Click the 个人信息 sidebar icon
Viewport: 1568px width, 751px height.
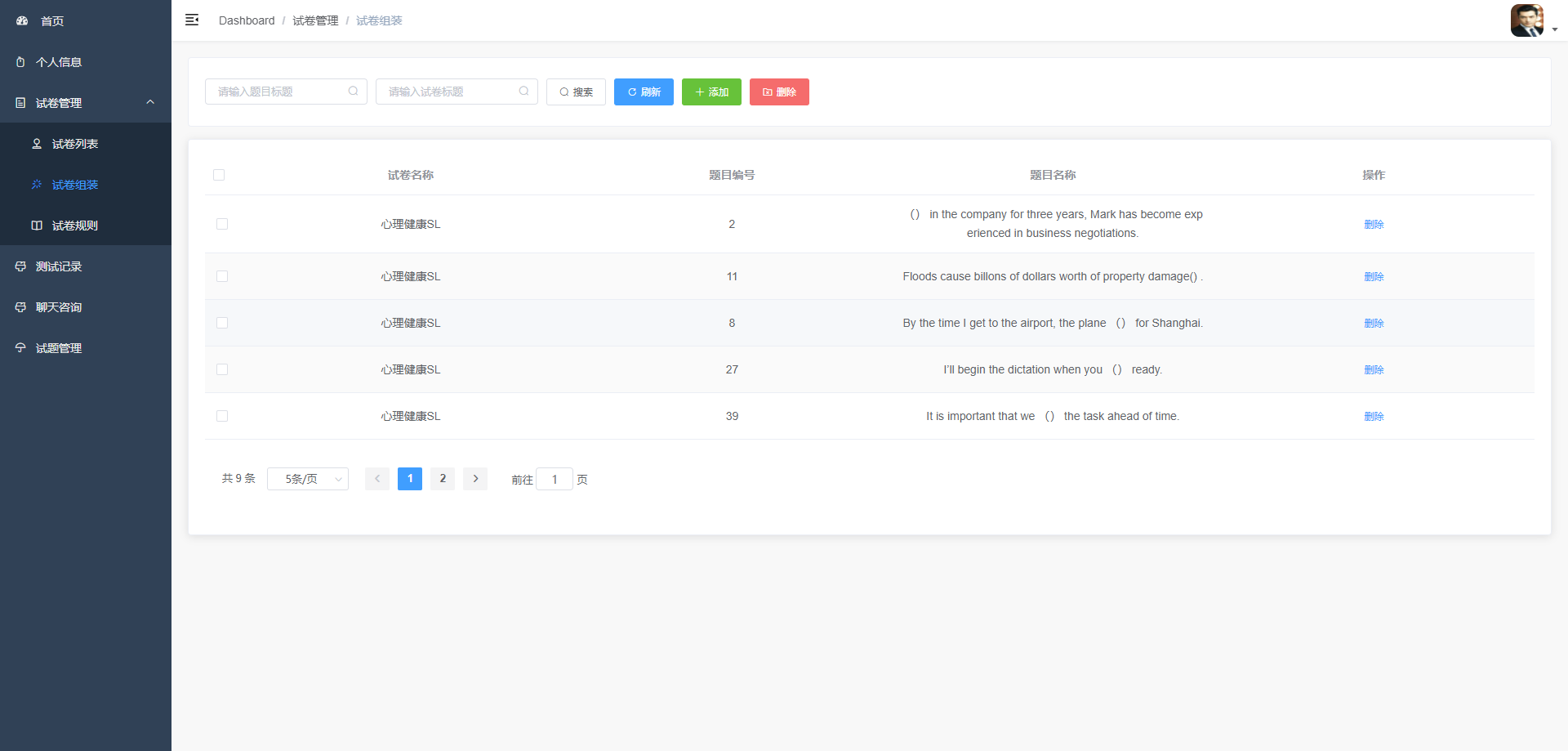[20, 62]
